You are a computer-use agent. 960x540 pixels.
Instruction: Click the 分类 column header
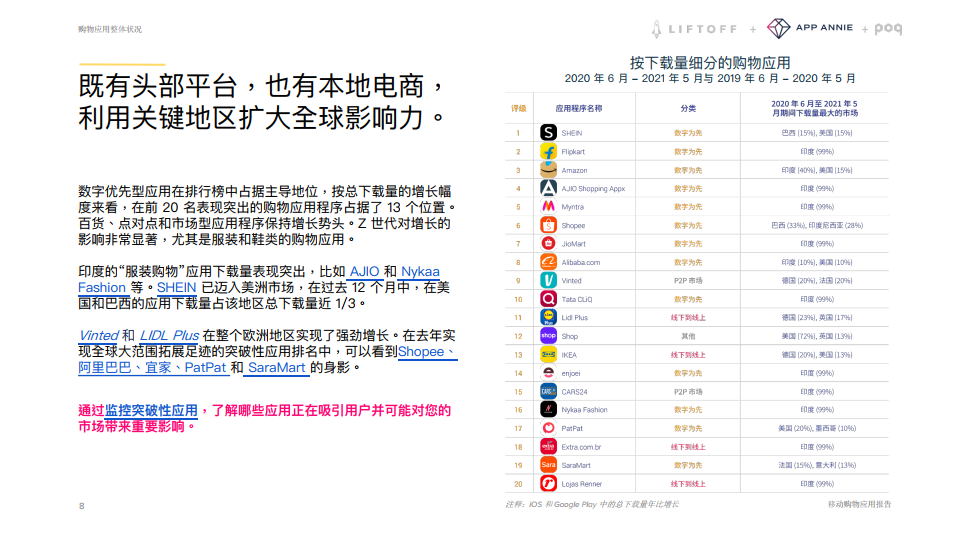coord(688,108)
